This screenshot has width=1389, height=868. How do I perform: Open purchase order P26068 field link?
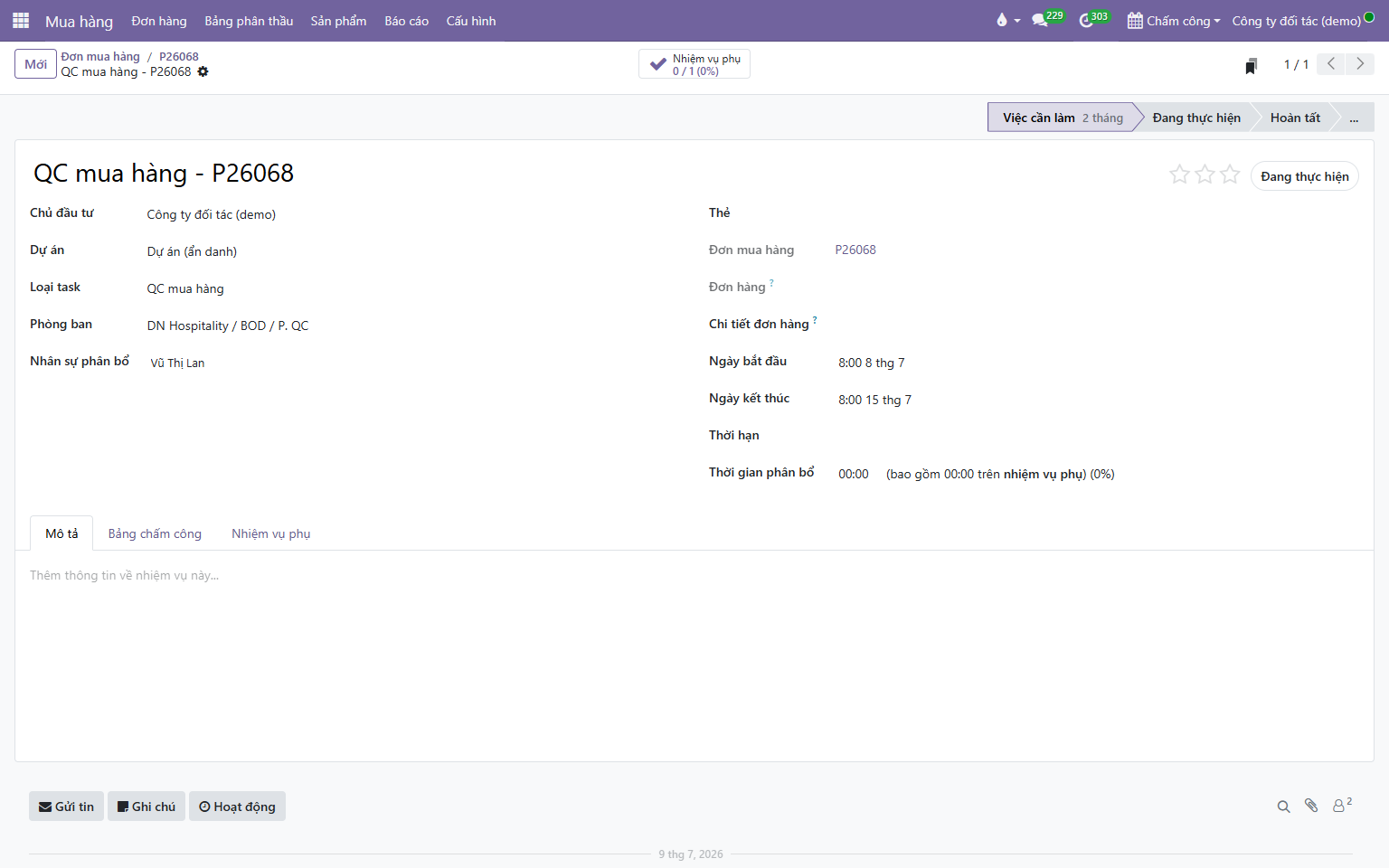pyautogui.click(x=855, y=250)
